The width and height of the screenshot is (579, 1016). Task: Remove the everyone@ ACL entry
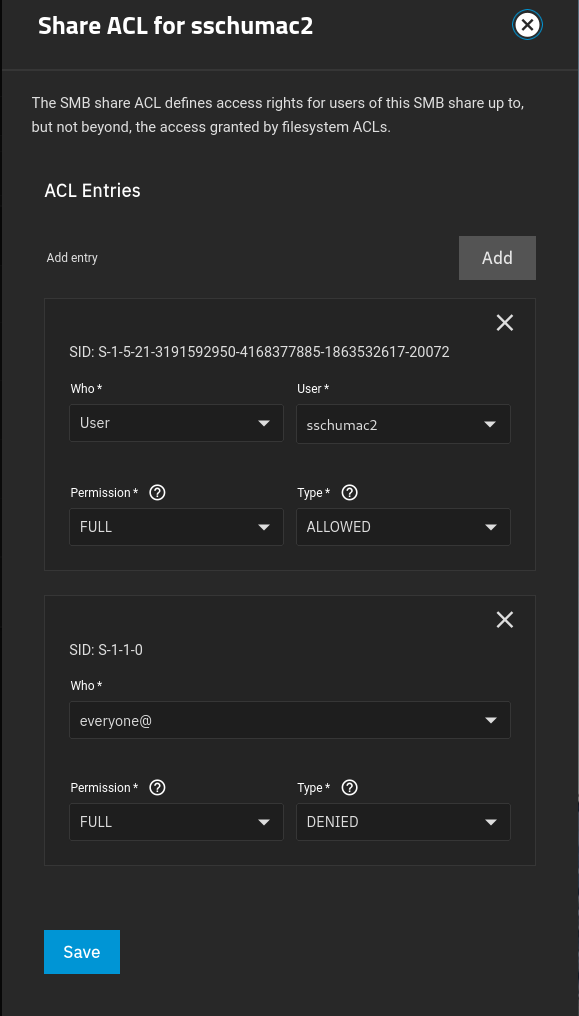tap(505, 620)
